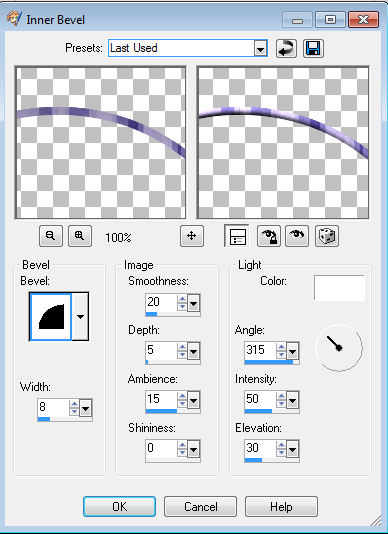This screenshot has height=534, width=388.
Task: Click the proof eye button
Action: pos(297,236)
